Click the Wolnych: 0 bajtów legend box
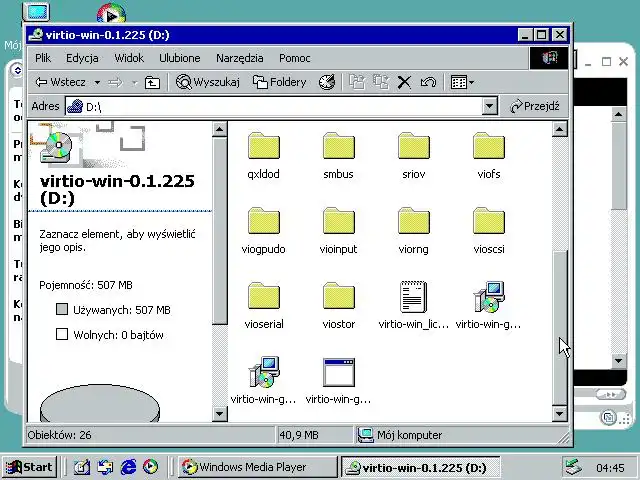 pos(62,334)
